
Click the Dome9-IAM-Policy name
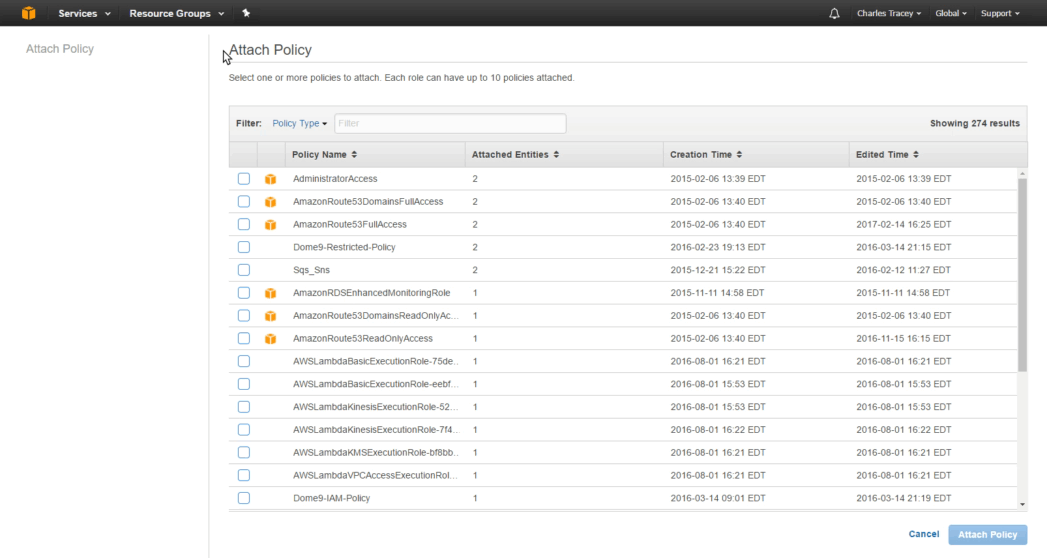pos(331,498)
